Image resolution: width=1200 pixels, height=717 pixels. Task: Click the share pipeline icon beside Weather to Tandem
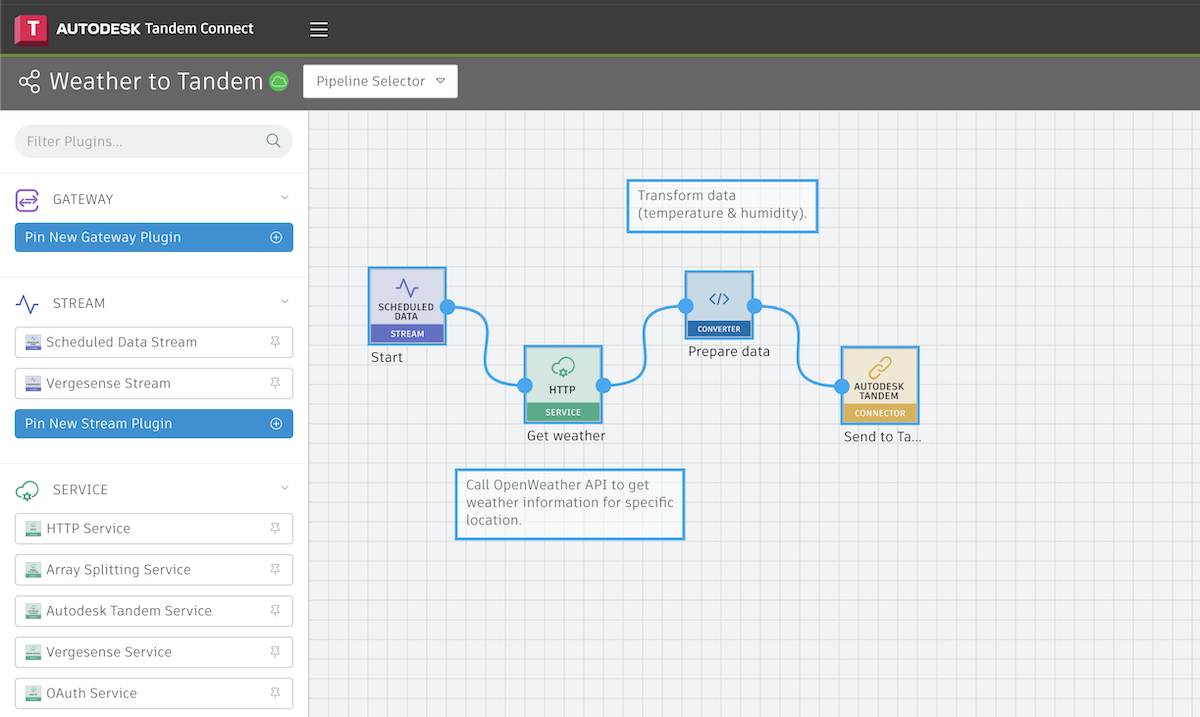pos(30,82)
